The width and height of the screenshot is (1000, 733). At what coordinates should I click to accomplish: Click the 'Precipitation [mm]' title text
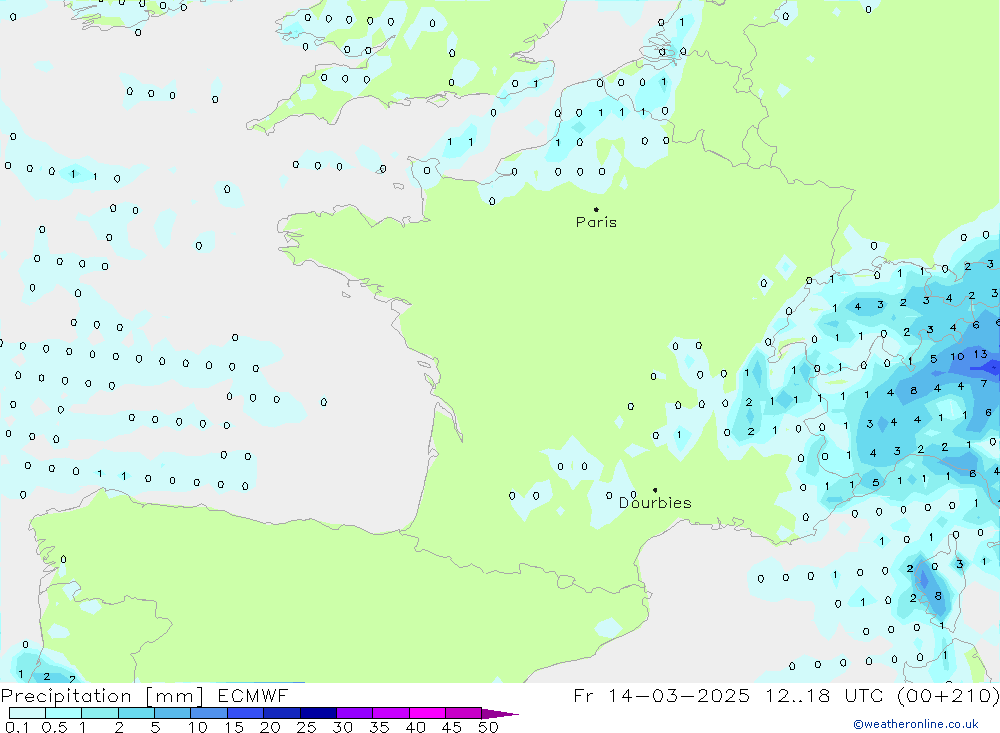[x=102, y=696]
